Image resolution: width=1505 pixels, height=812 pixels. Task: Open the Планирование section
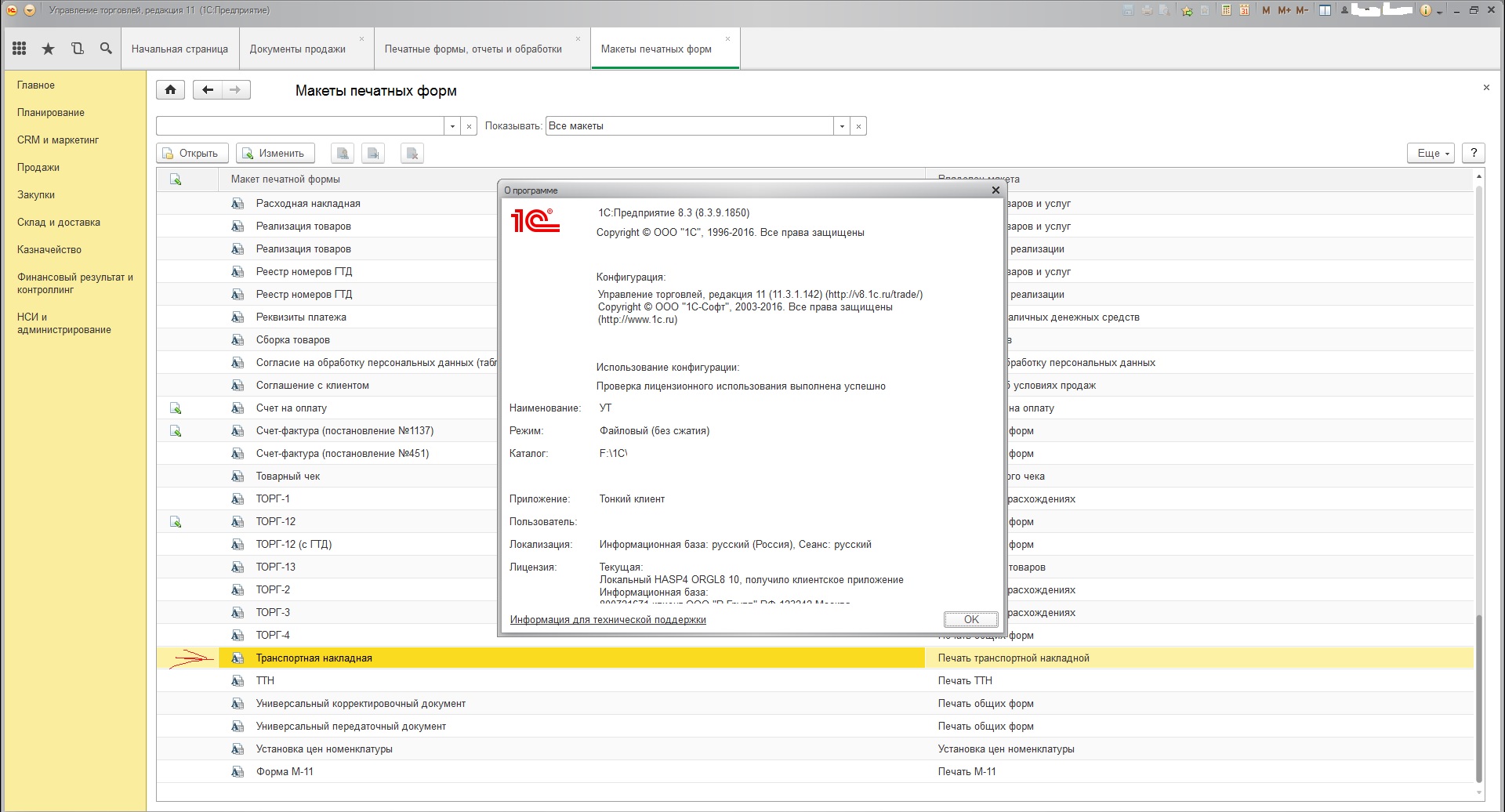click(51, 112)
